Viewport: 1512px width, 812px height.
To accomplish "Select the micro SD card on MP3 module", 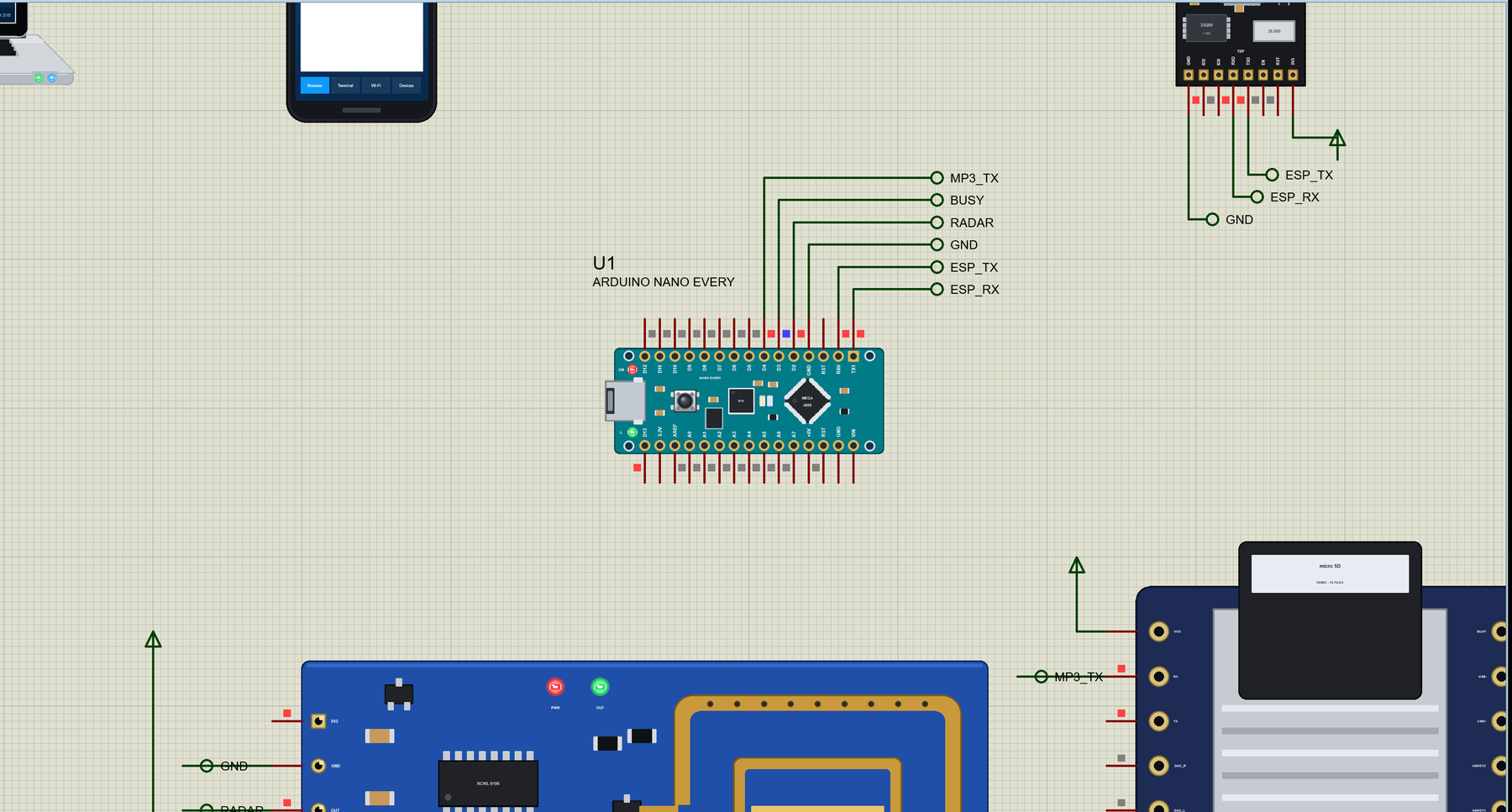I will 1330,620.
